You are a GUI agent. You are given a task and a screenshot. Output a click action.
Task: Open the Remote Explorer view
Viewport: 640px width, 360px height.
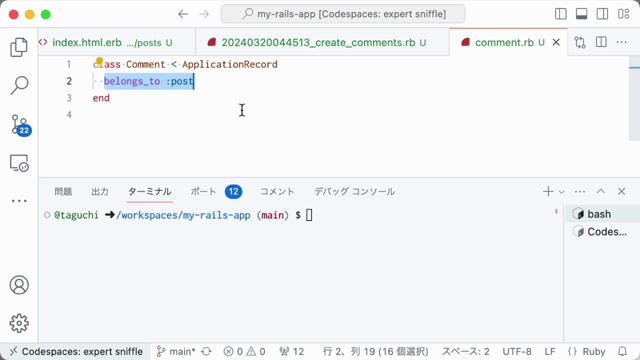pyautogui.click(x=19, y=163)
